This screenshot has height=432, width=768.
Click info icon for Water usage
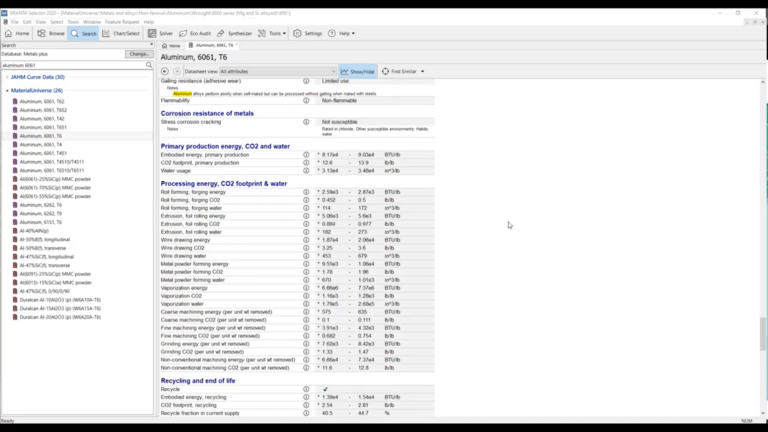pos(306,171)
